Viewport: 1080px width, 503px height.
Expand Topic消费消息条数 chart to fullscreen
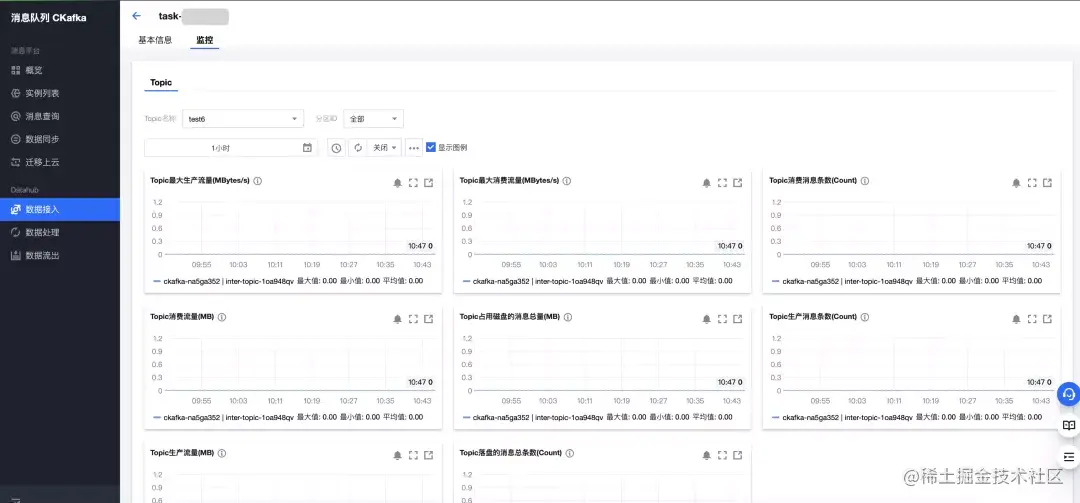point(1032,183)
